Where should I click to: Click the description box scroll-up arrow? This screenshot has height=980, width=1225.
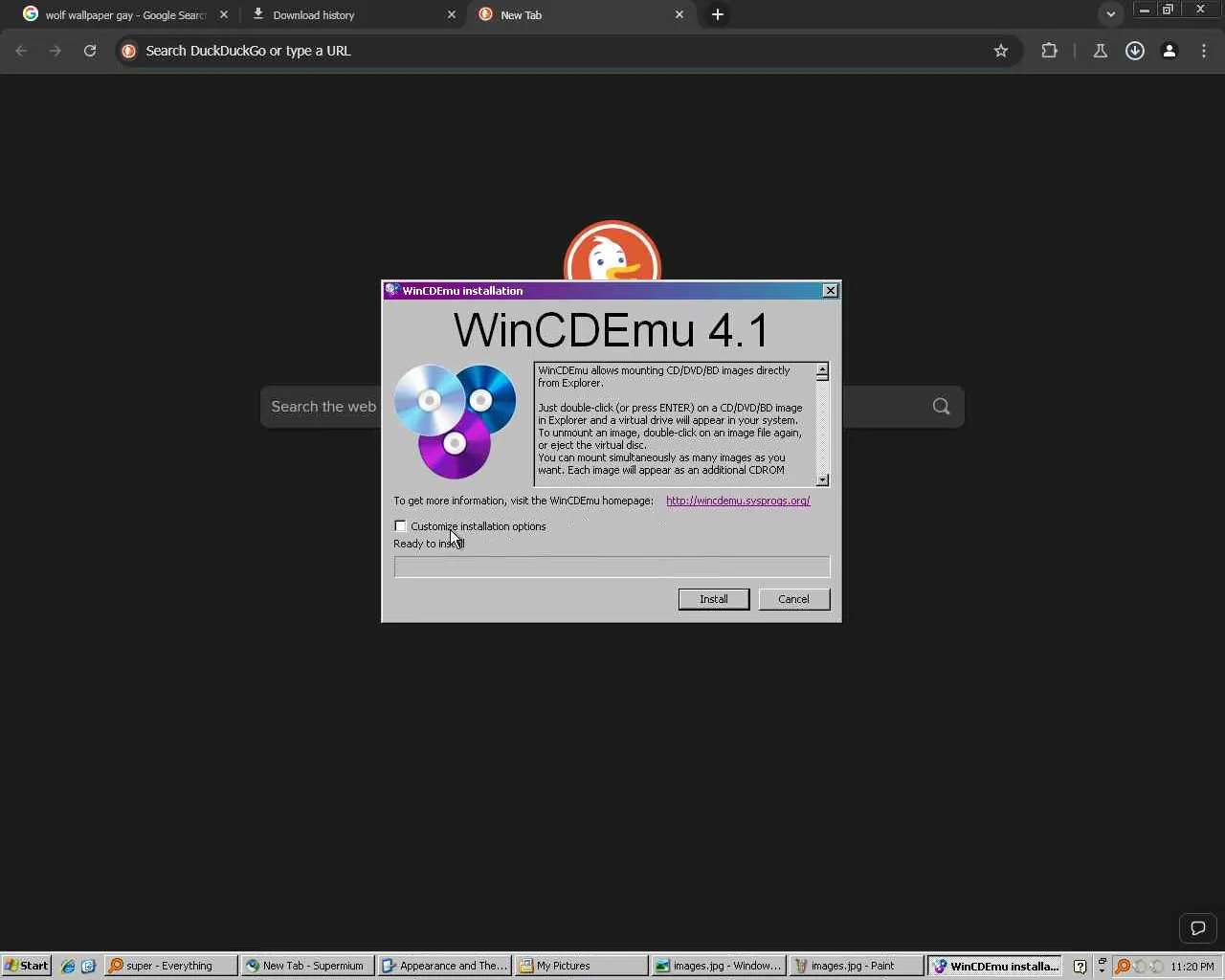coord(822,370)
